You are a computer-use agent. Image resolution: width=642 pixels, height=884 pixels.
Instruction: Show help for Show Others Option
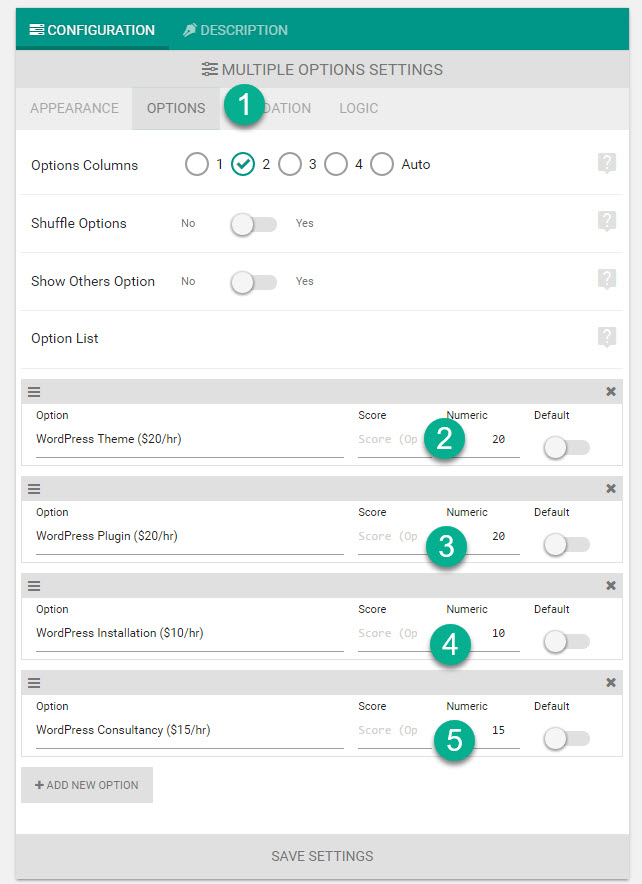click(x=606, y=280)
